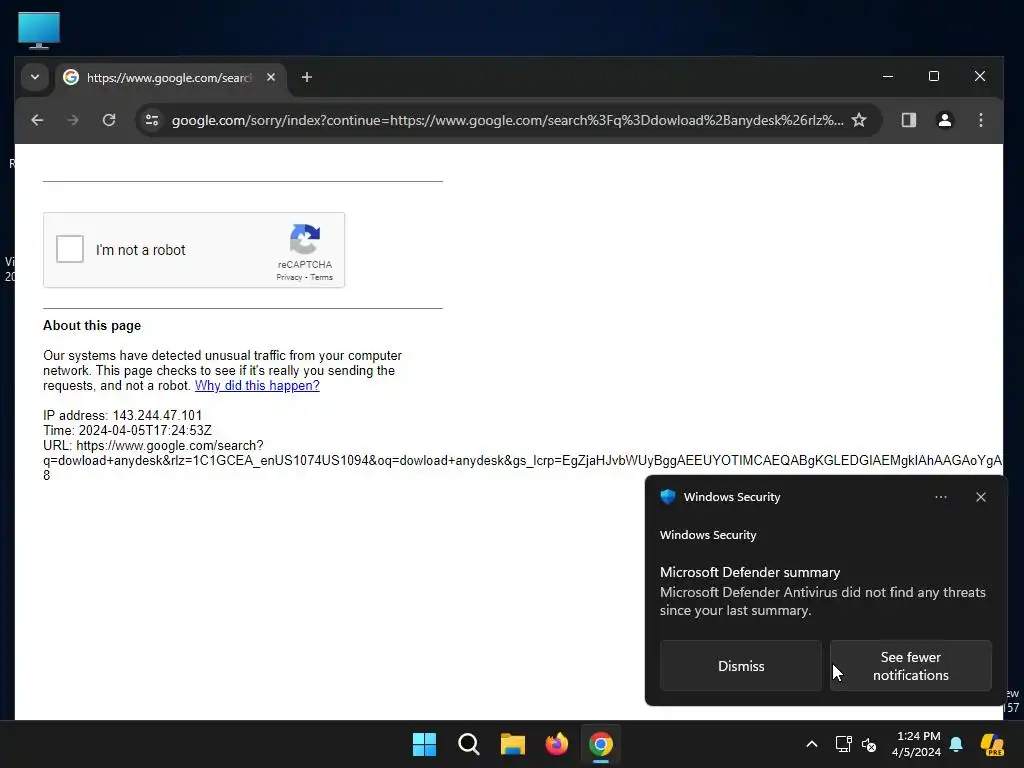Close the google.com/search tab
Viewport: 1024px width, 768px height.
pos(271,77)
